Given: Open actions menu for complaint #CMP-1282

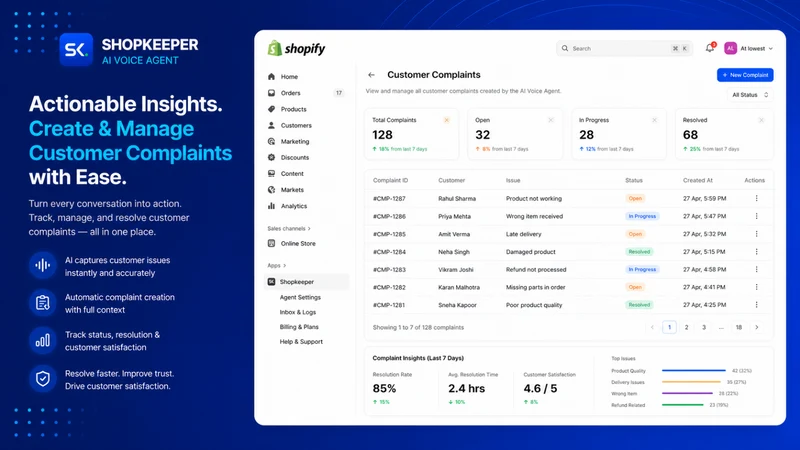Looking at the screenshot, I should coord(757,287).
